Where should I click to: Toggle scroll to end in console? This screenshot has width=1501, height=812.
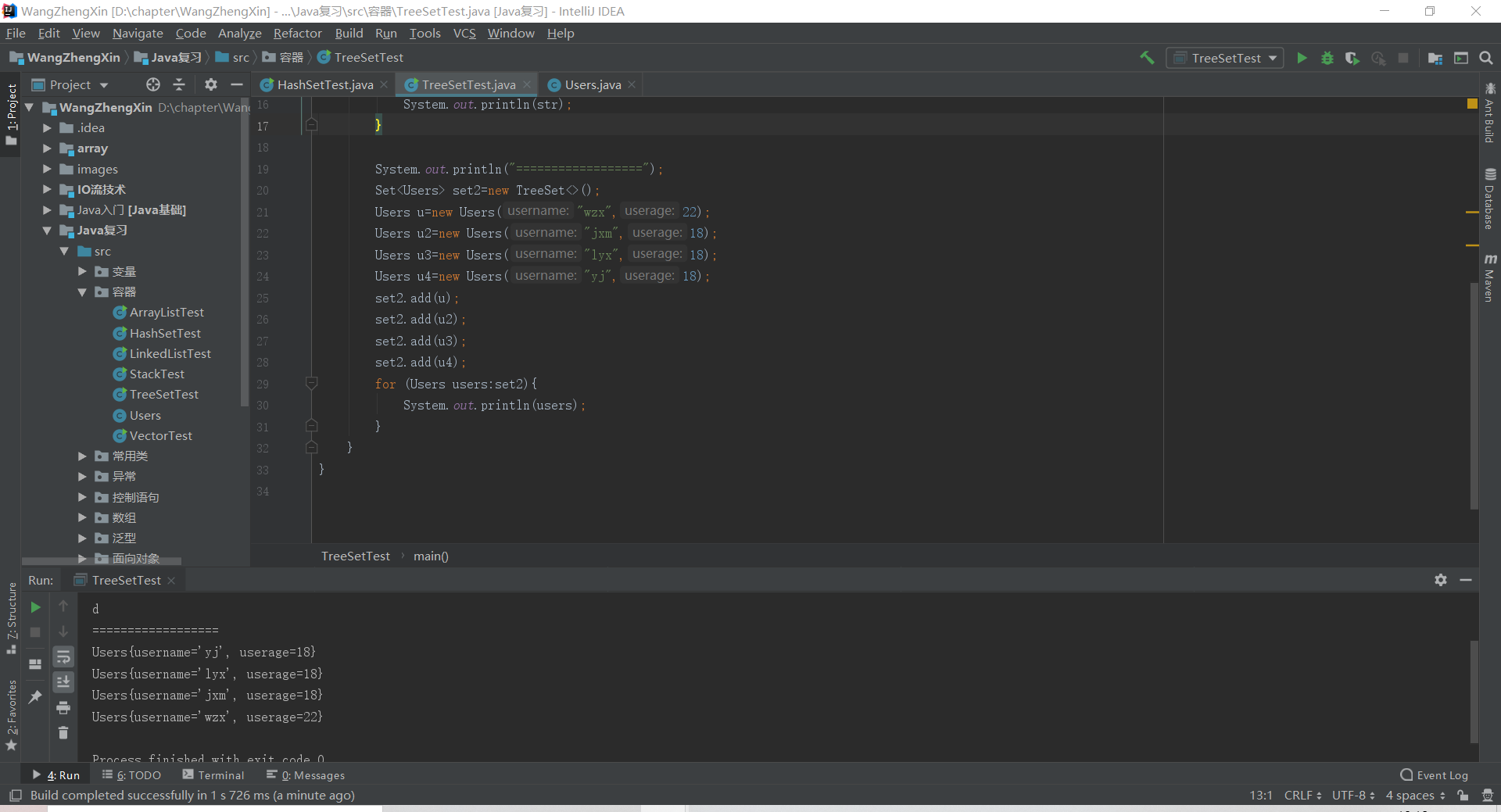click(63, 682)
